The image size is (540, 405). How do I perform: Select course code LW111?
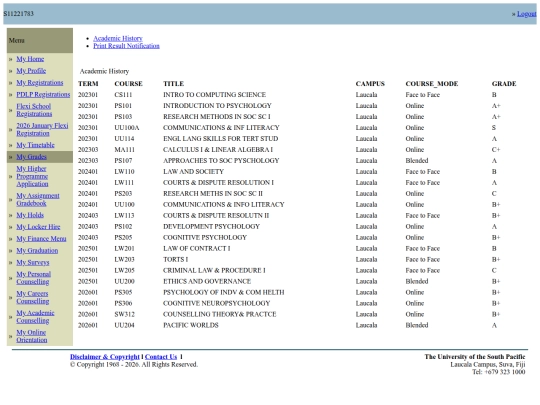tap(124, 183)
